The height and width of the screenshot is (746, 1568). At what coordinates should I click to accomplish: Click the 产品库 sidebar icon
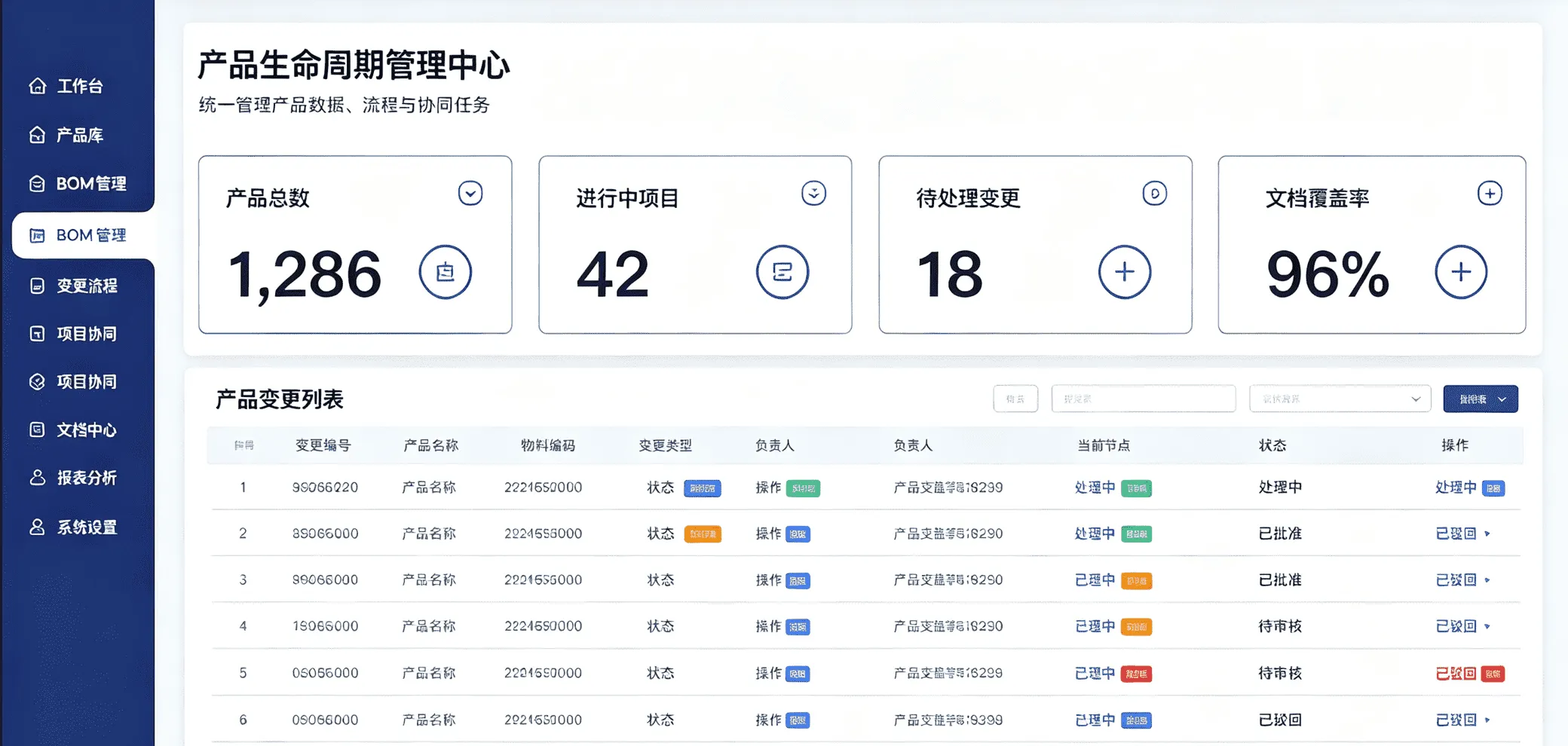[x=37, y=135]
